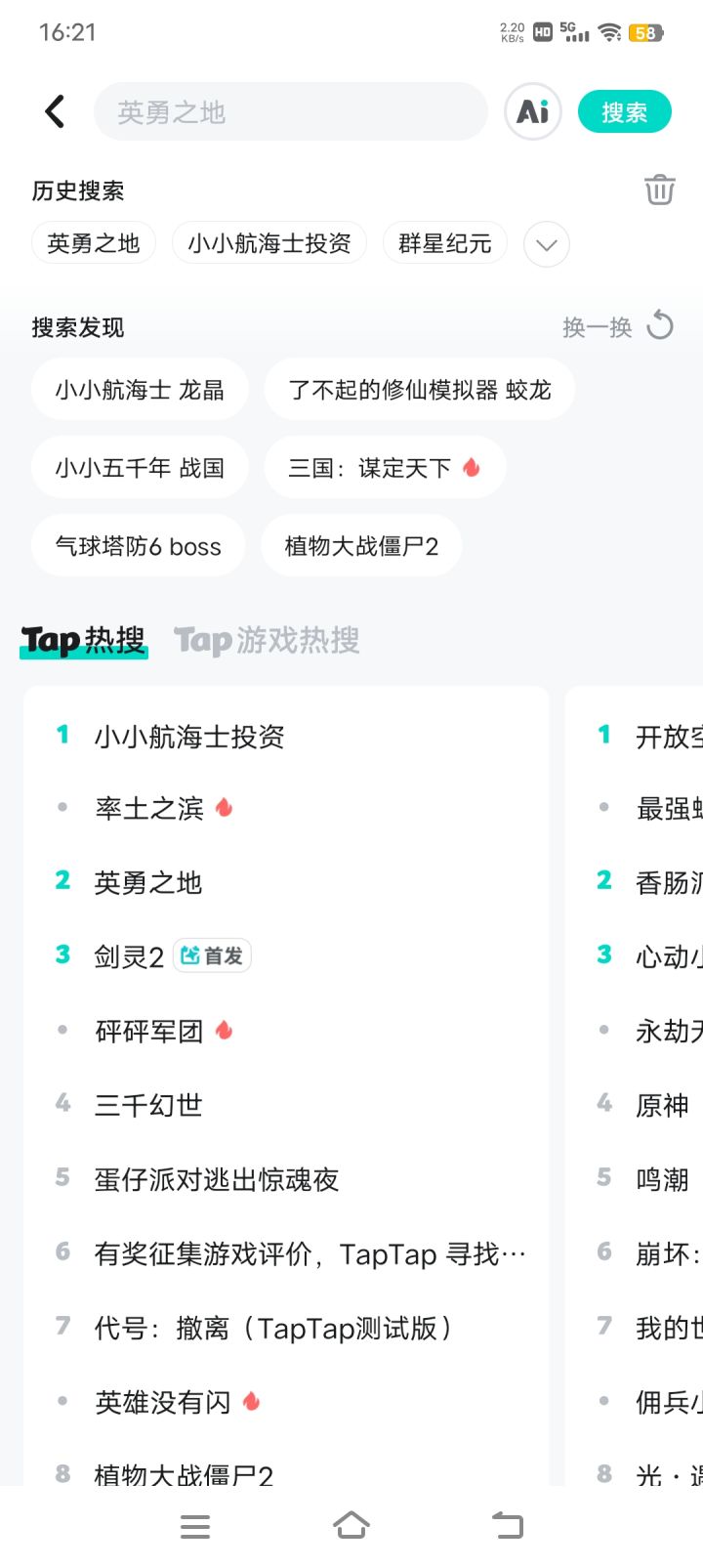
Task: Open the AI assistant icon
Action: click(x=532, y=111)
